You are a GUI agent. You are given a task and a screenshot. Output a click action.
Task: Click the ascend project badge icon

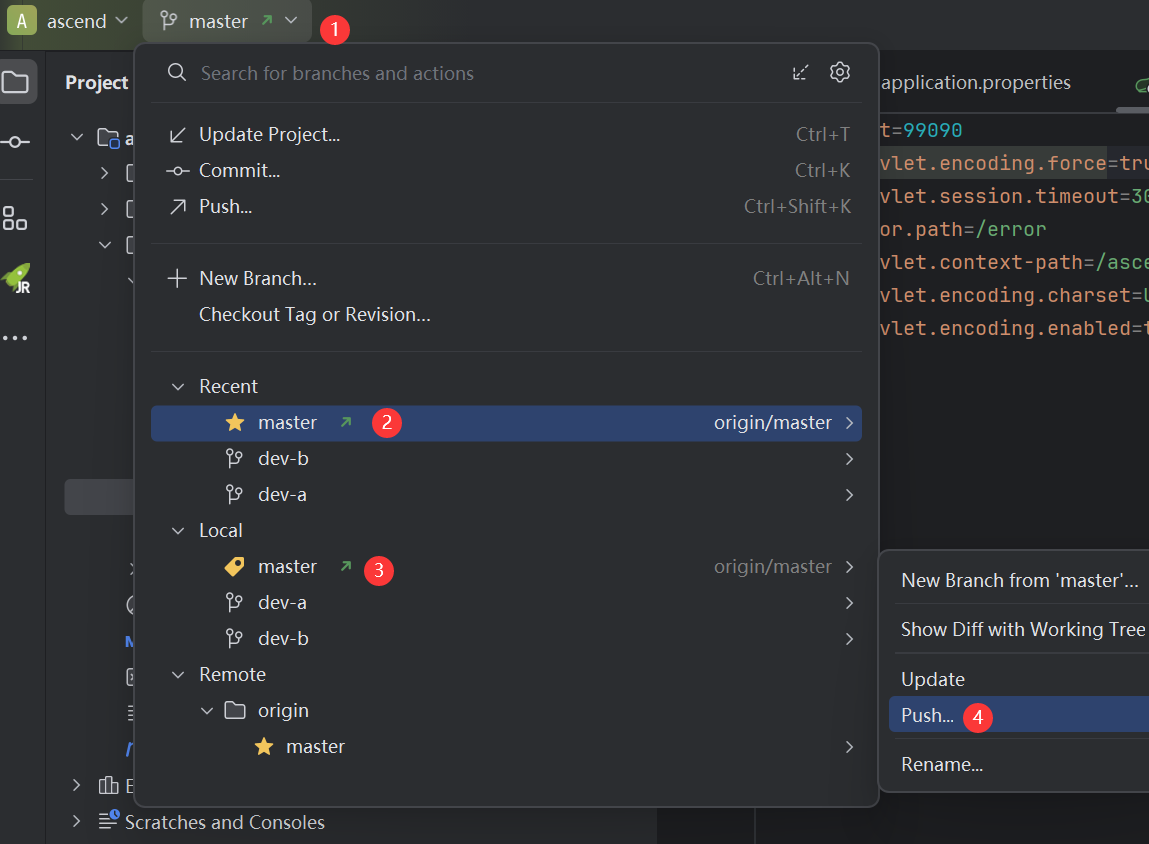pyautogui.click(x=21, y=20)
